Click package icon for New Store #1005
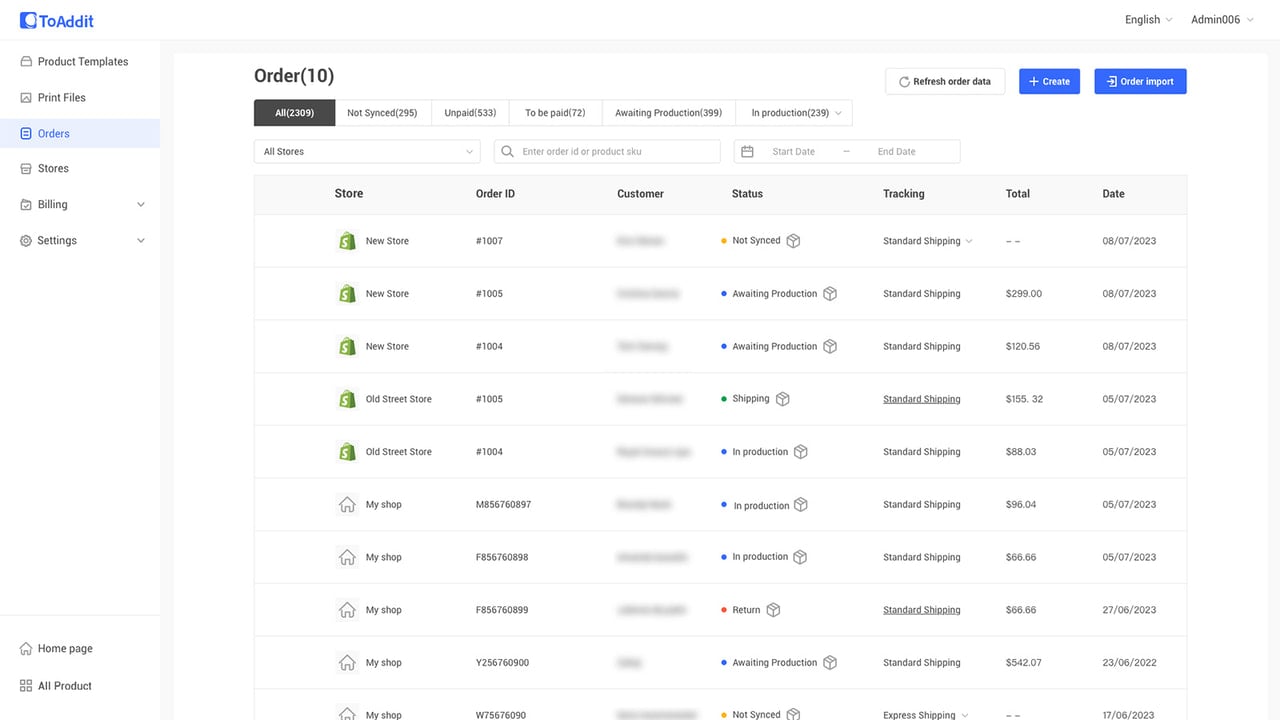Image resolution: width=1280 pixels, height=720 pixels. tap(830, 294)
